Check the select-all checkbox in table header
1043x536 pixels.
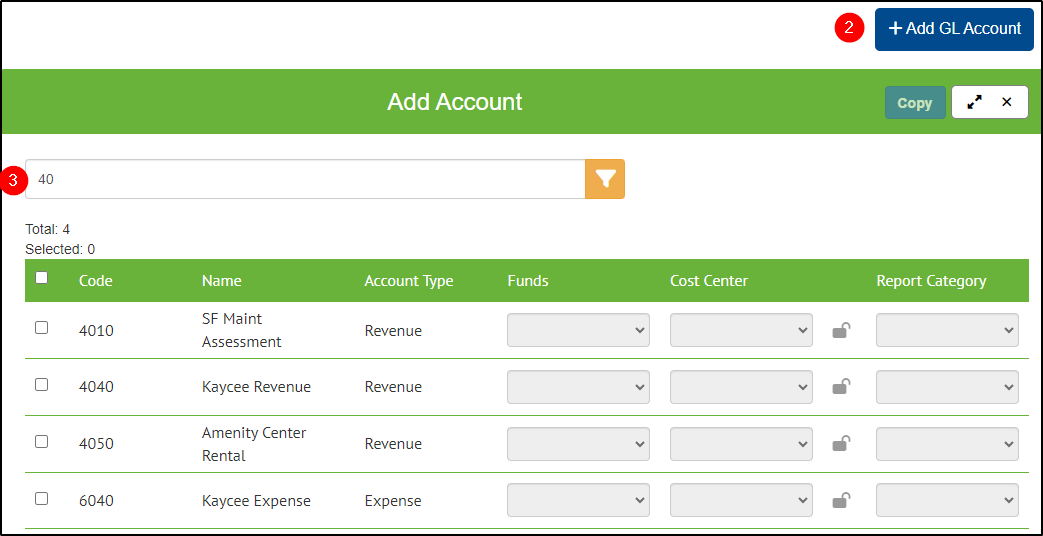[41, 278]
